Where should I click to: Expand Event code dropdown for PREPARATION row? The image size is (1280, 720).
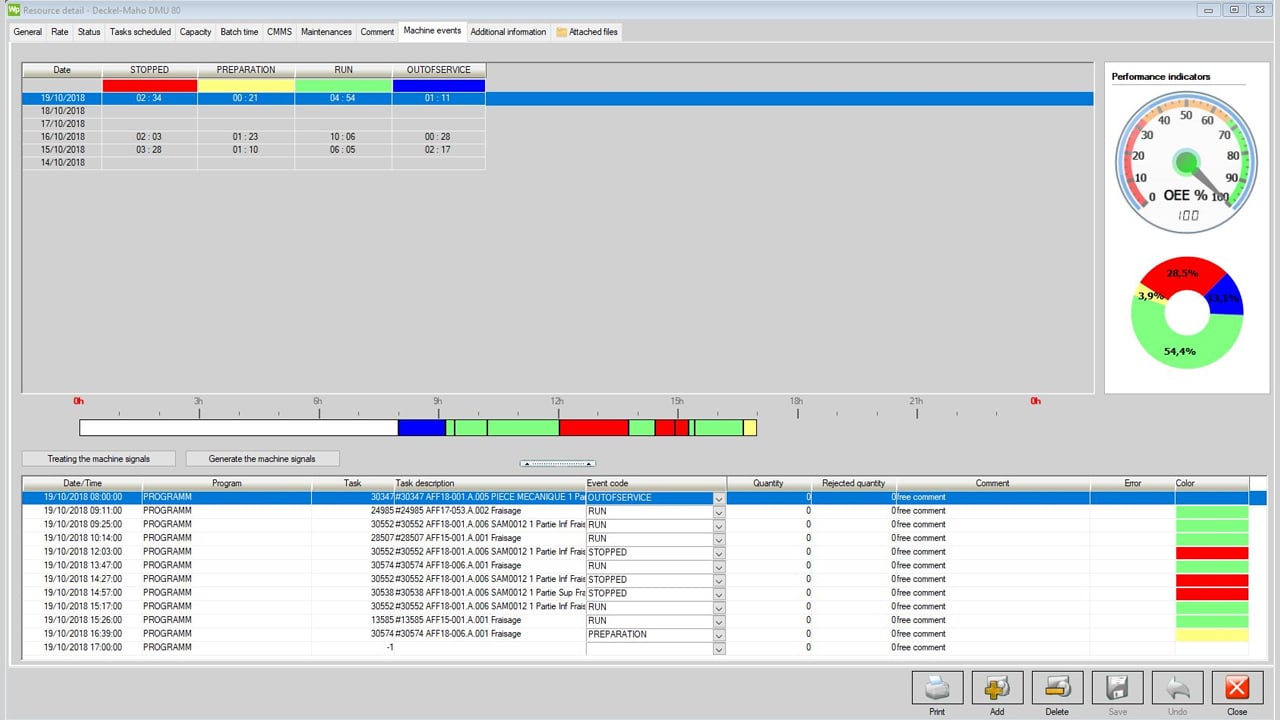click(718, 634)
